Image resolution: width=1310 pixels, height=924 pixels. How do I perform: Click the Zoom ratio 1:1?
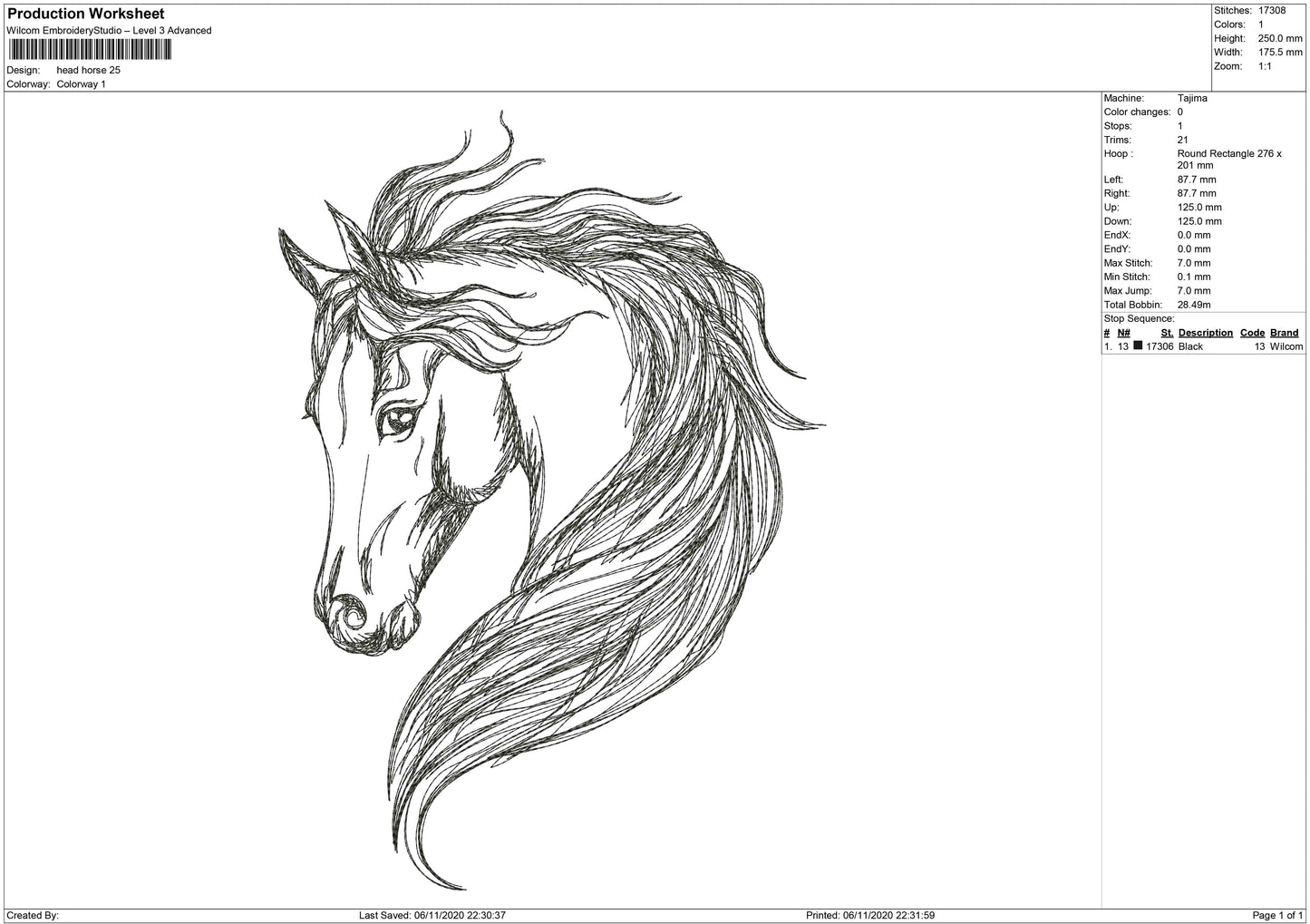point(1263,65)
